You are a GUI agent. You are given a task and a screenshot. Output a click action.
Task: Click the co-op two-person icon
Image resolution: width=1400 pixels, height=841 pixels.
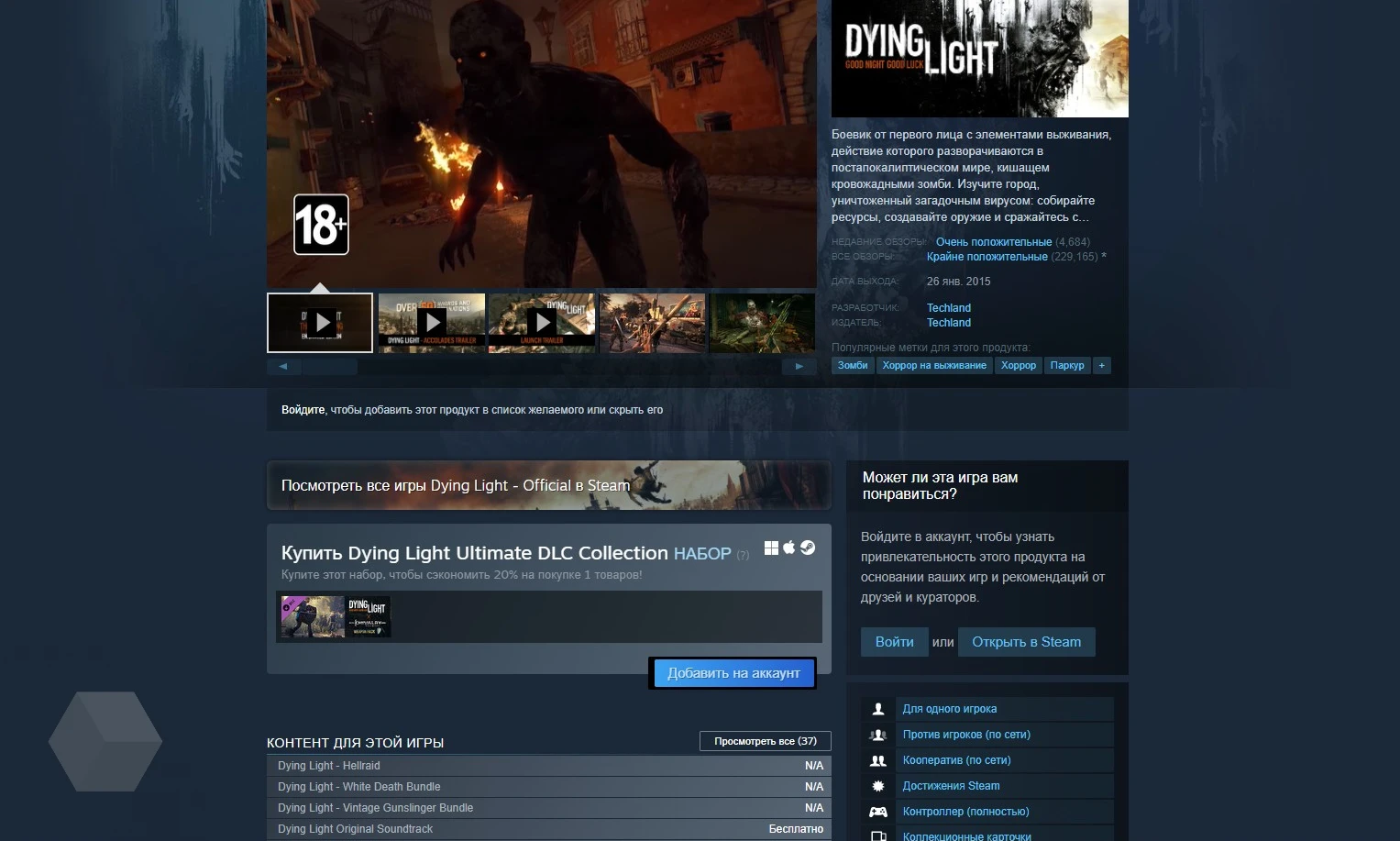click(878, 760)
